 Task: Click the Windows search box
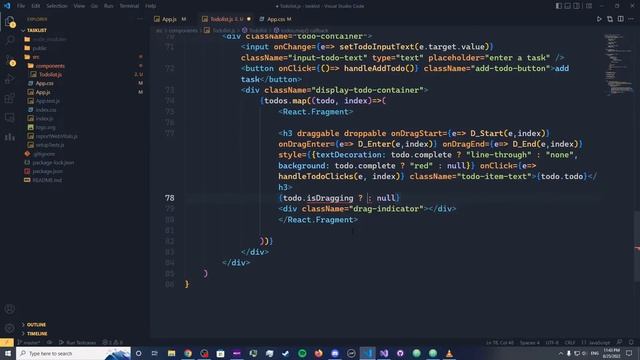coord(73,353)
